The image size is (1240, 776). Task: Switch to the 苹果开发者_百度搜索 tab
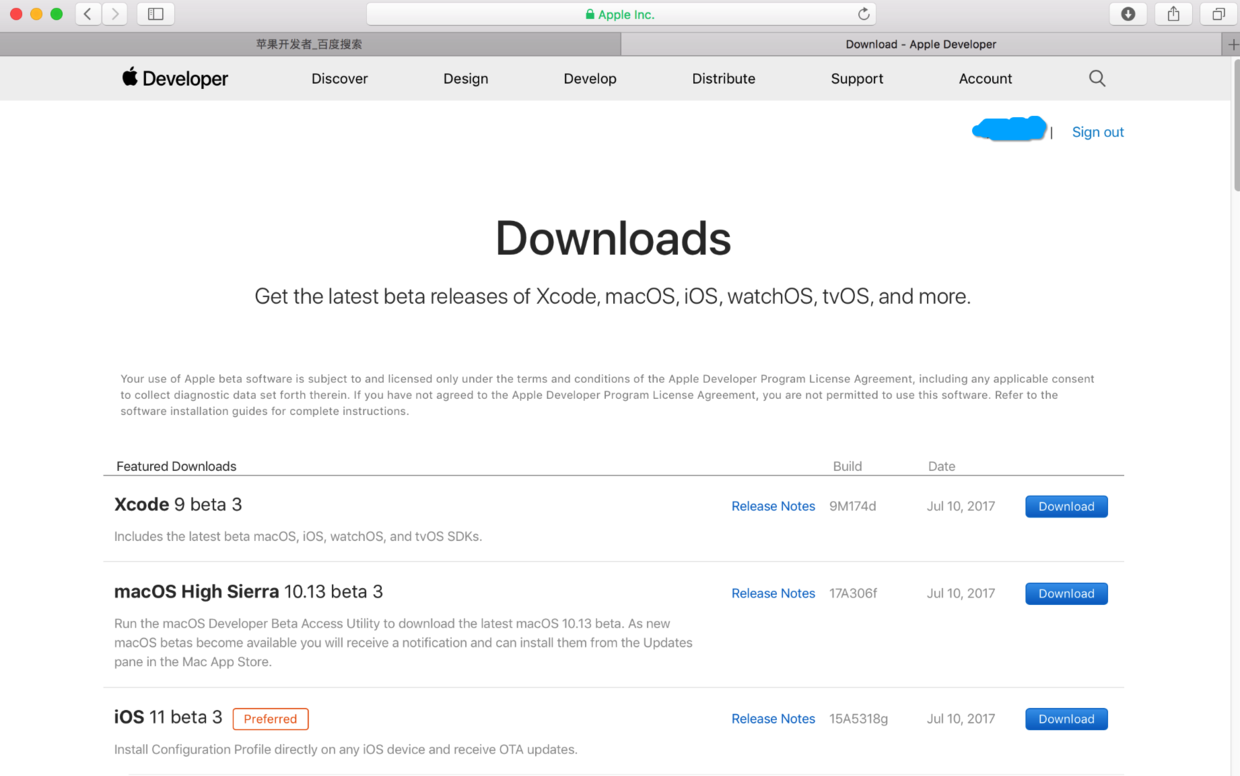(x=310, y=44)
